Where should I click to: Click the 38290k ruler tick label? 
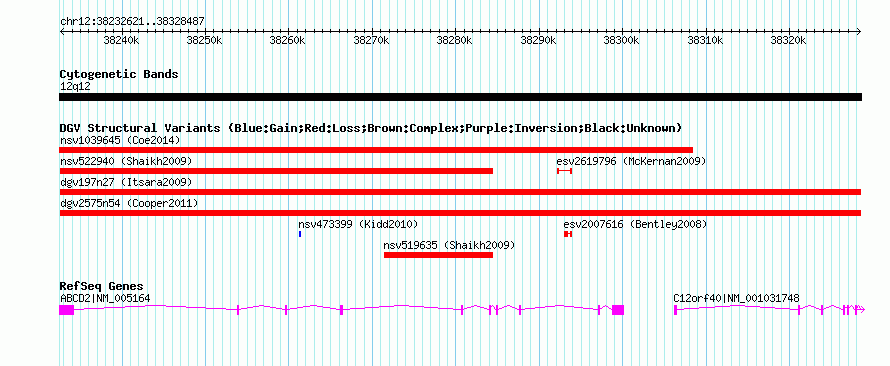(538, 40)
